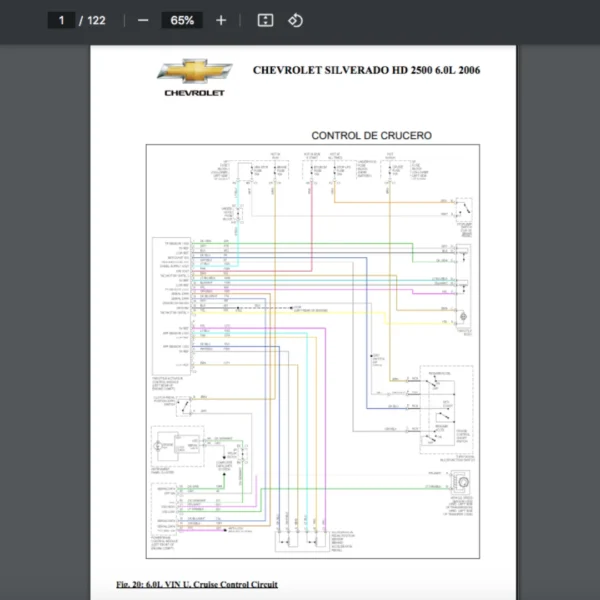Image resolution: width=600 pixels, height=600 pixels.
Task: Click the zoom in plus button
Action: click(x=221, y=20)
